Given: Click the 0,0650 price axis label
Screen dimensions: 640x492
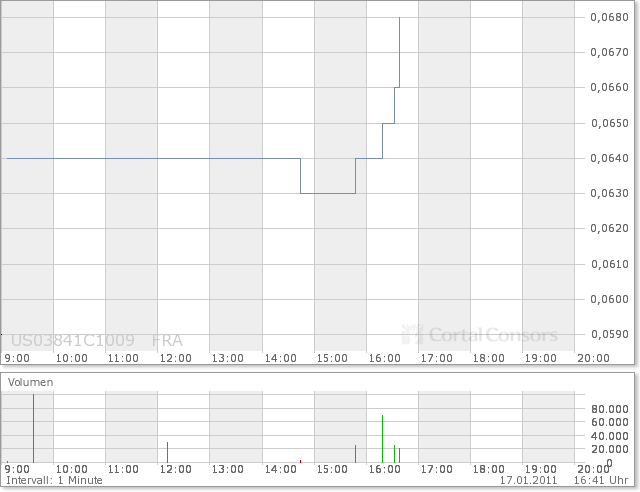Looking at the screenshot, I should click(x=609, y=123).
